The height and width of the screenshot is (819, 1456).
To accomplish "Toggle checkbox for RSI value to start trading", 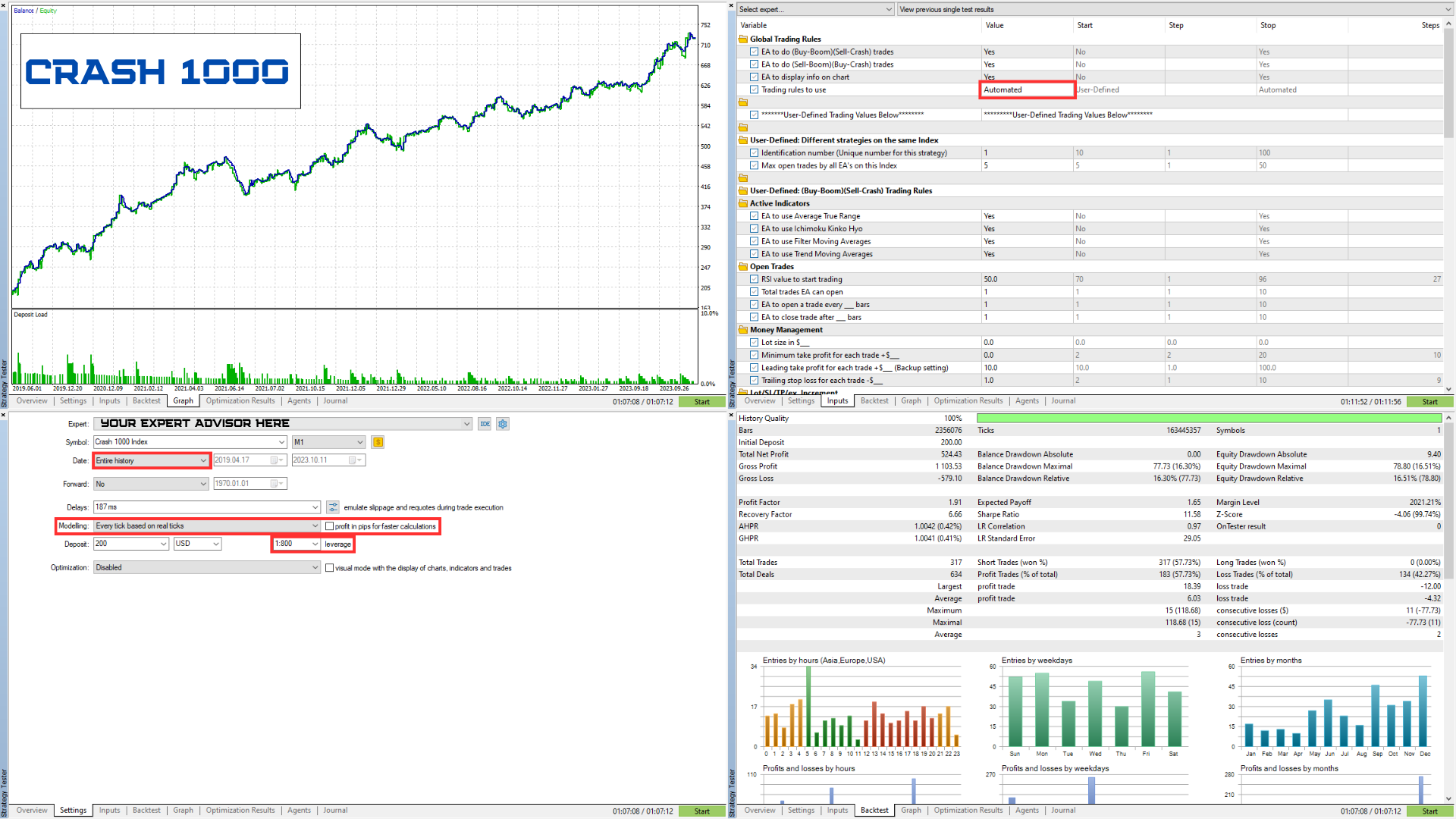I will click(755, 279).
